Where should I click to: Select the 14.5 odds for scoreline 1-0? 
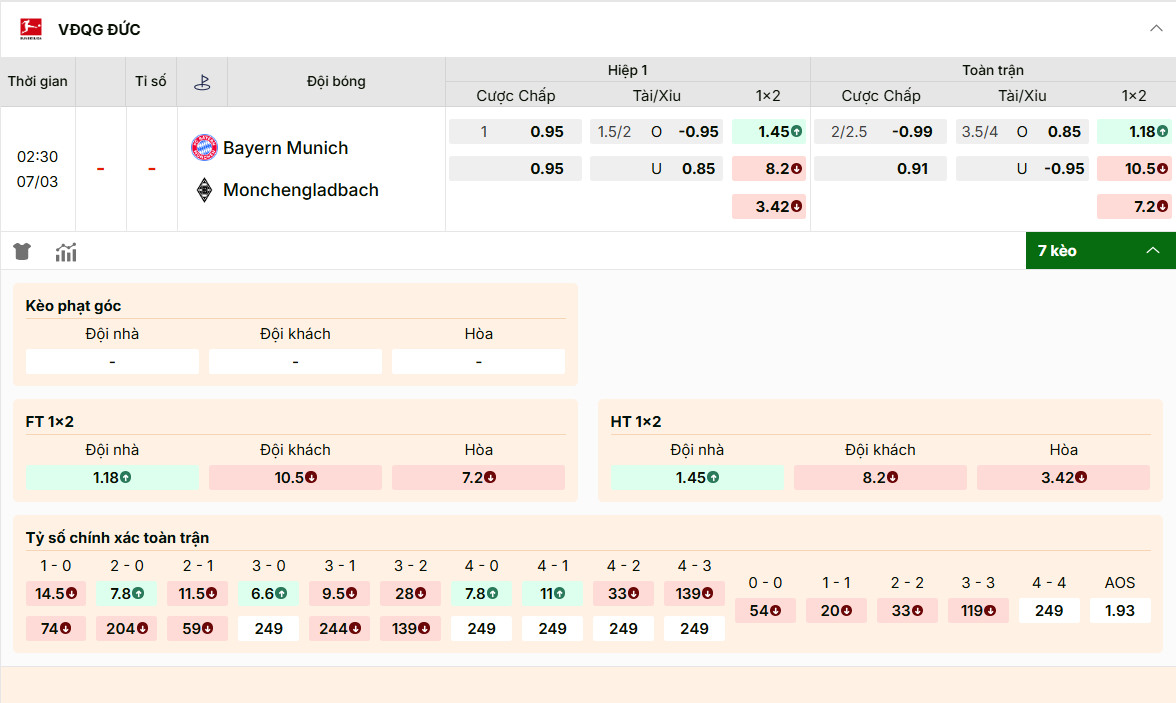click(x=55, y=593)
